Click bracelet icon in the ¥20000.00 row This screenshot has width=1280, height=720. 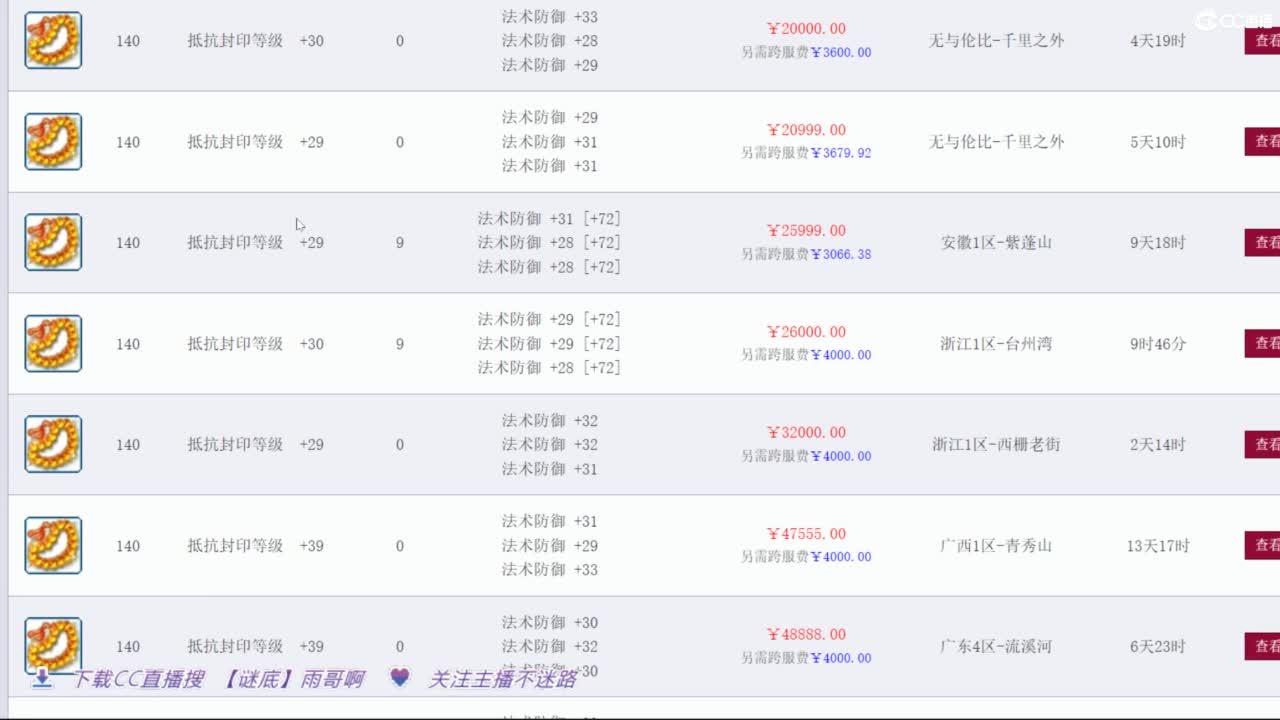[53, 40]
